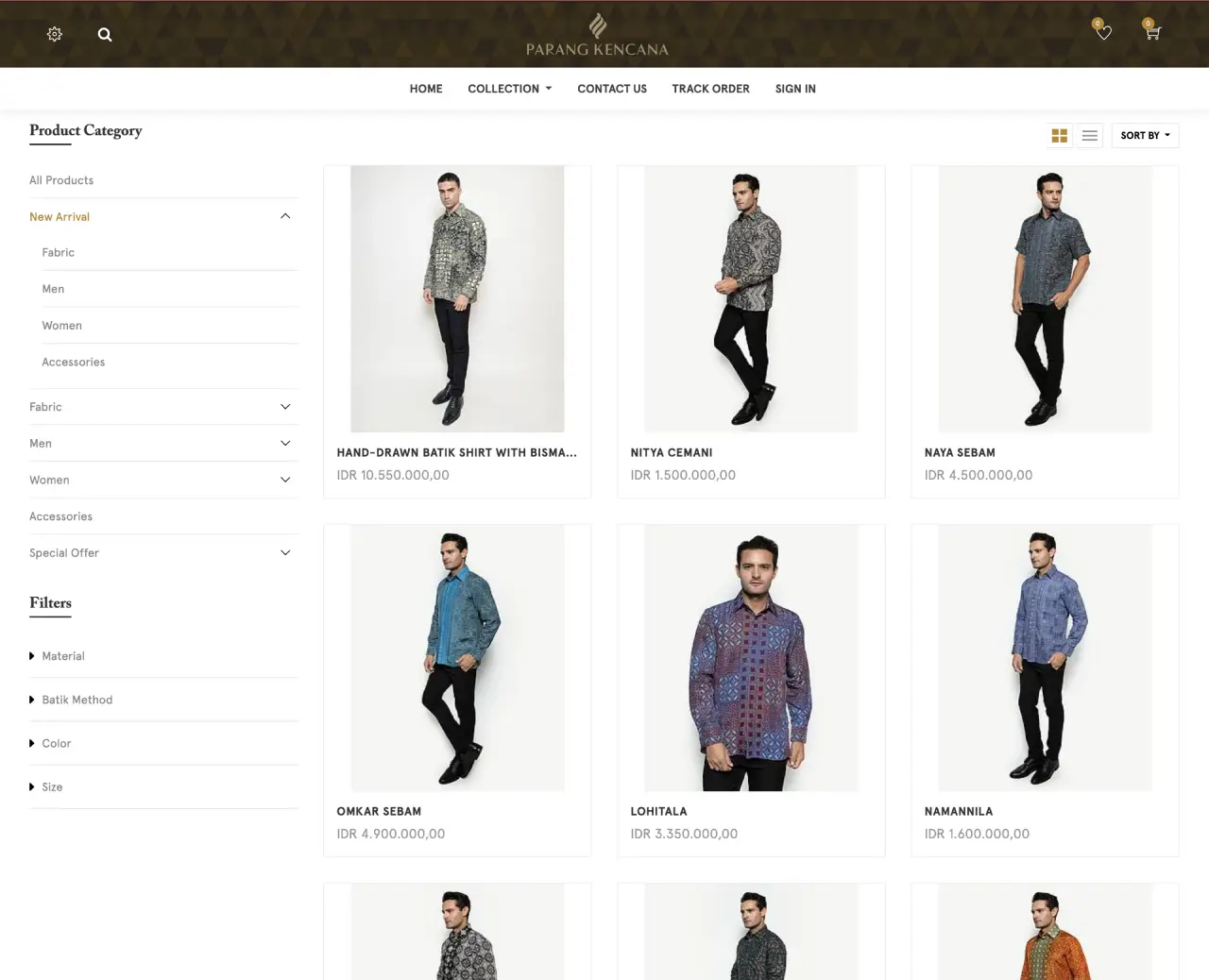
Task: Collapse the New Arrival category chevron
Action: click(285, 216)
